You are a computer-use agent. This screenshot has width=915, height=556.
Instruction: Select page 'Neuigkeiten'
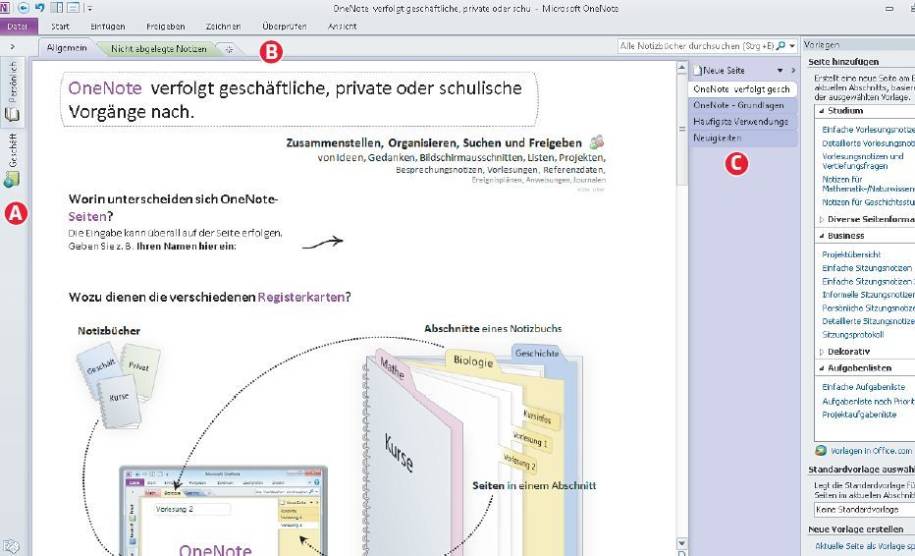click(x=742, y=138)
